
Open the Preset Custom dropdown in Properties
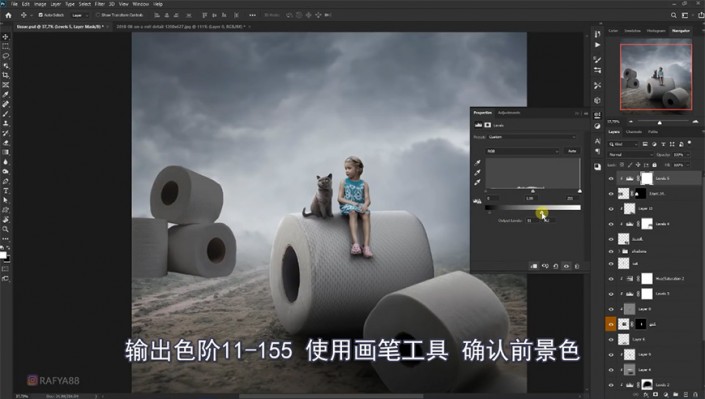531,137
